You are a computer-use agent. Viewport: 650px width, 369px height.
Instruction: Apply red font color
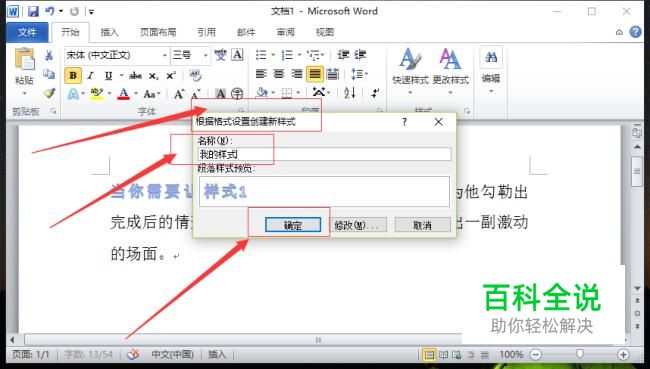pyautogui.click(x=124, y=94)
